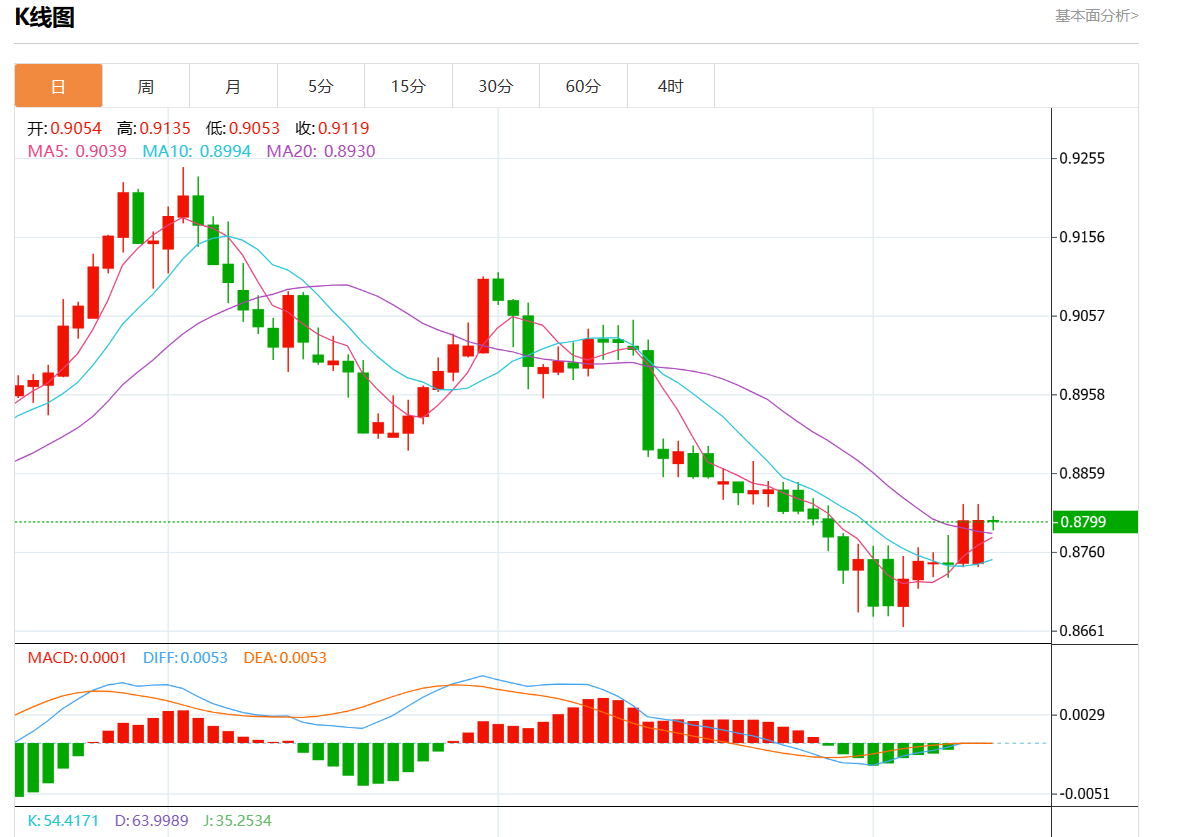Click the 低: 0.9053 low price
Viewport: 1183px width, 837px height.
pyautogui.click(x=243, y=128)
